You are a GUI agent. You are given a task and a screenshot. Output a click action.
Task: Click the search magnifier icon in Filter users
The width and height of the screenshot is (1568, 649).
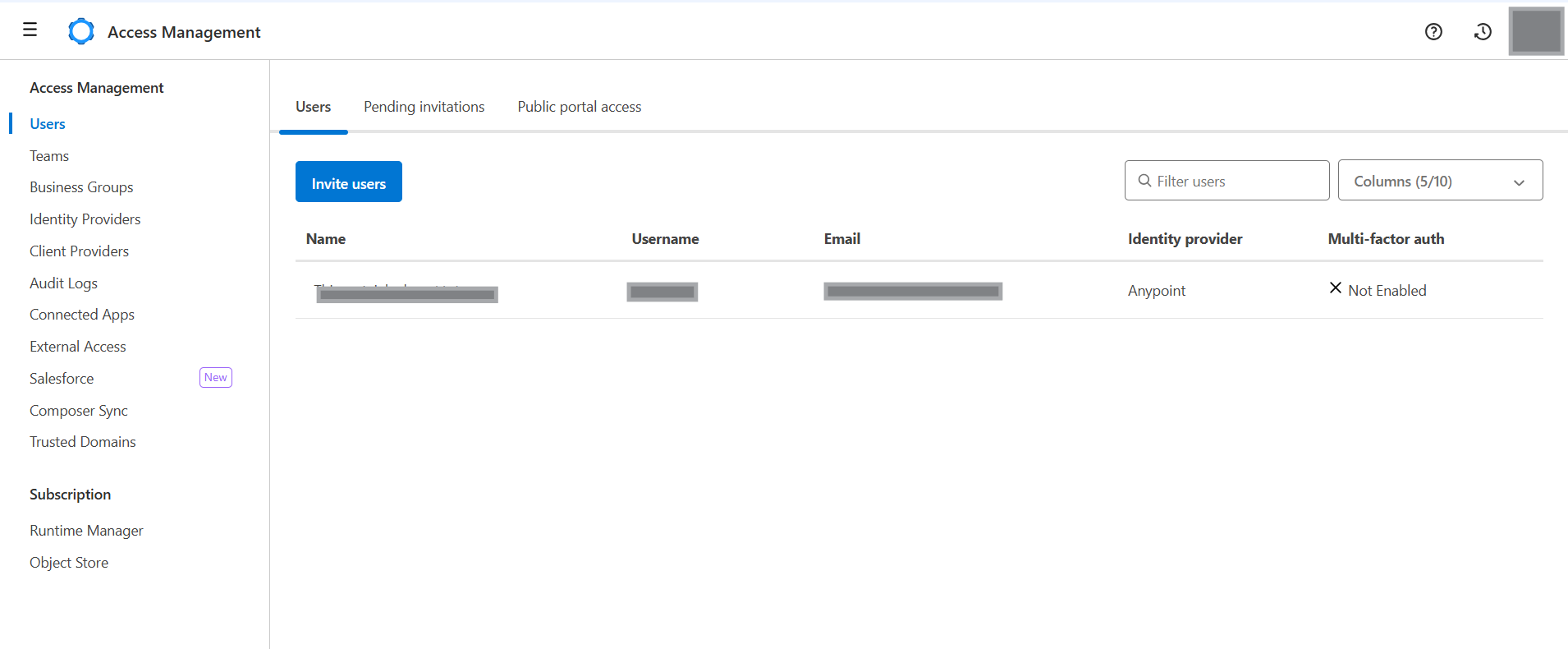point(1144,181)
